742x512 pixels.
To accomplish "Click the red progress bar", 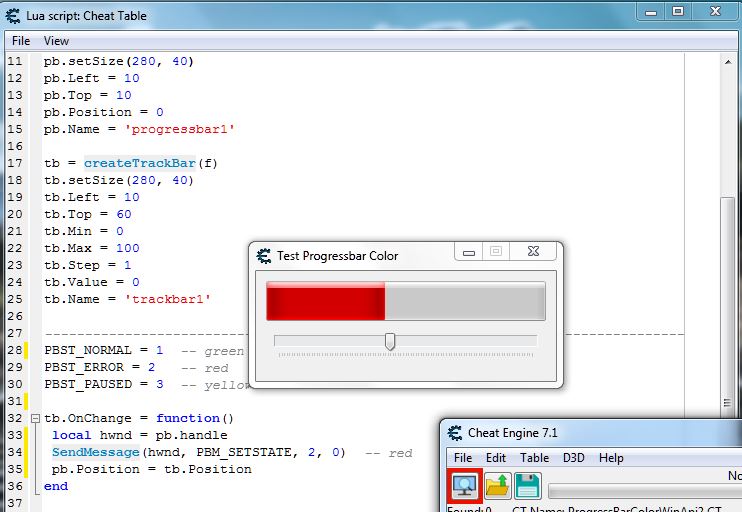I will 325,300.
